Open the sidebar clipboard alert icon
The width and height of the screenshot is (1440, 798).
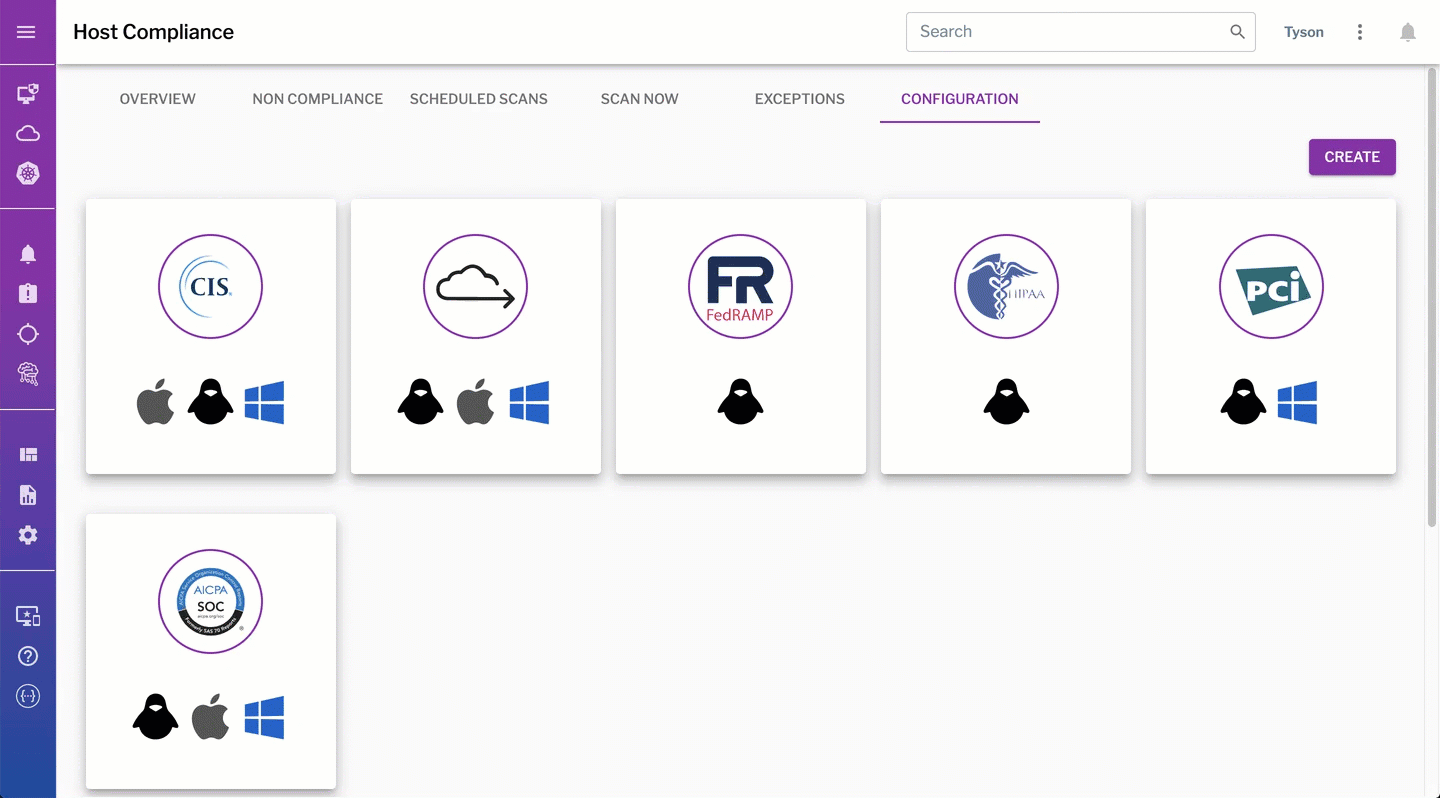(x=28, y=294)
